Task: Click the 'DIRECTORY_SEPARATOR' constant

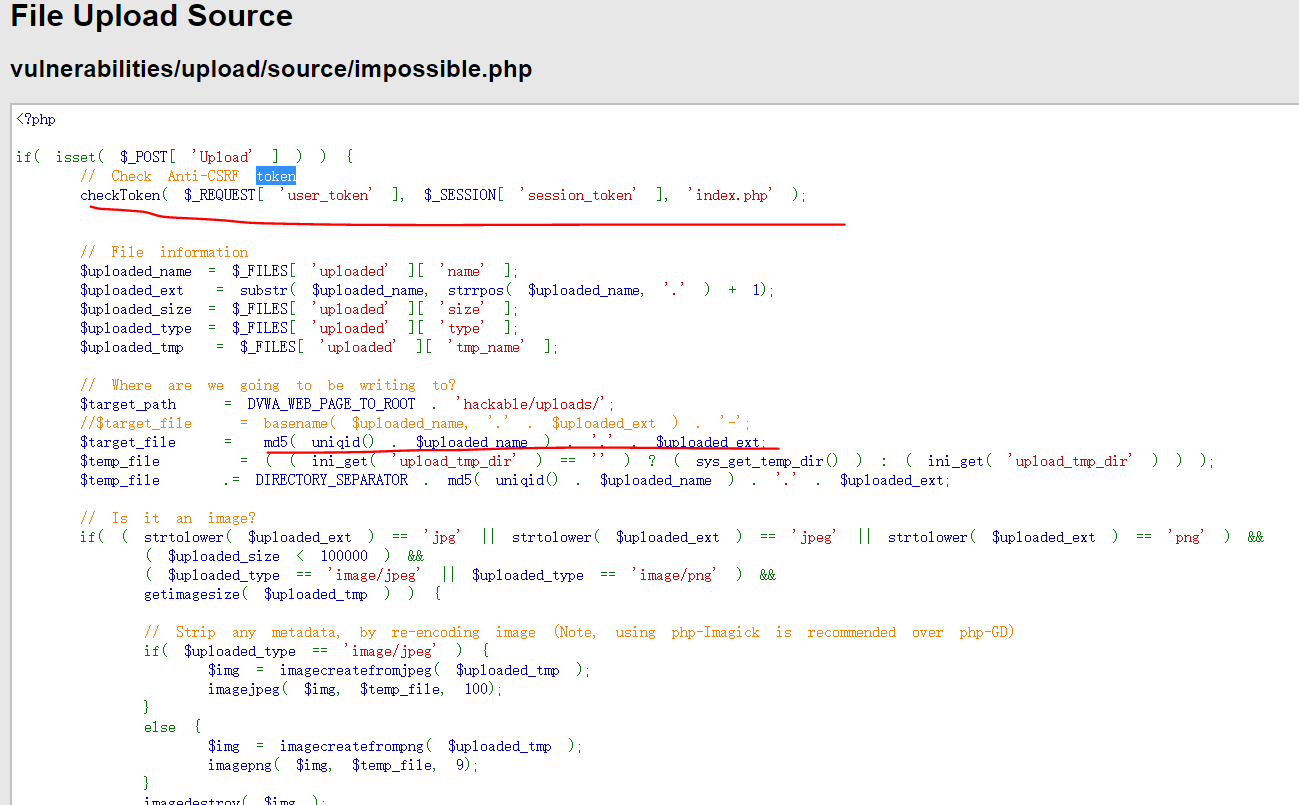Action: [331, 480]
